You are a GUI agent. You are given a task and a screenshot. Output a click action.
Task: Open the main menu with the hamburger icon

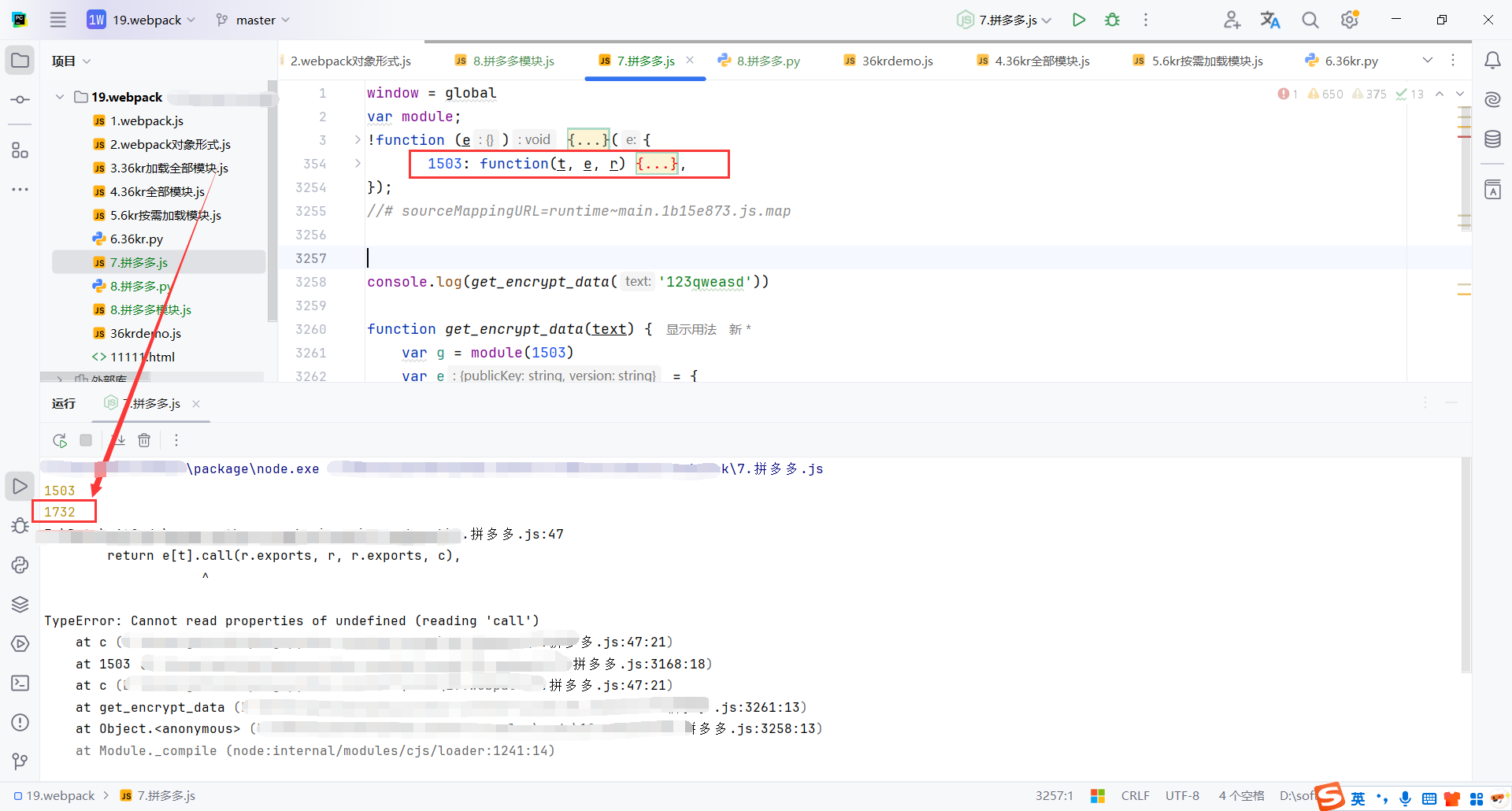coord(57,19)
